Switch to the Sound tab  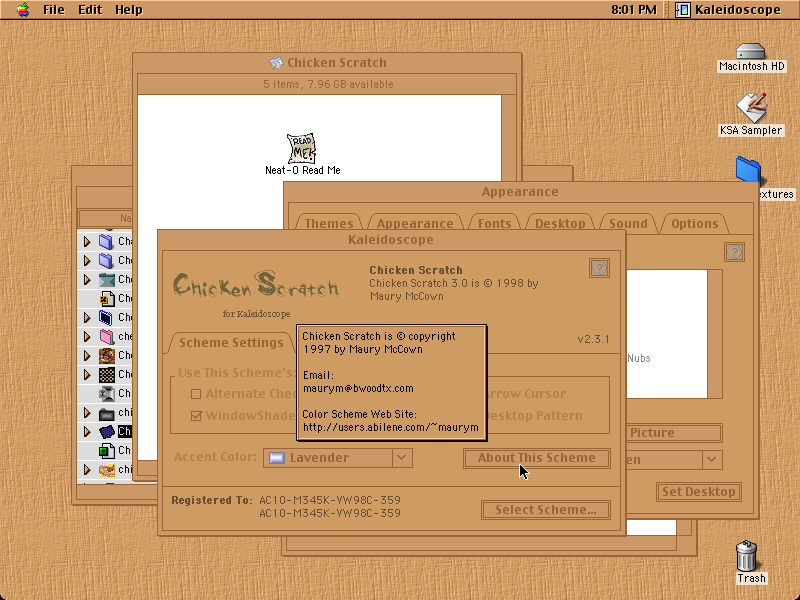628,223
